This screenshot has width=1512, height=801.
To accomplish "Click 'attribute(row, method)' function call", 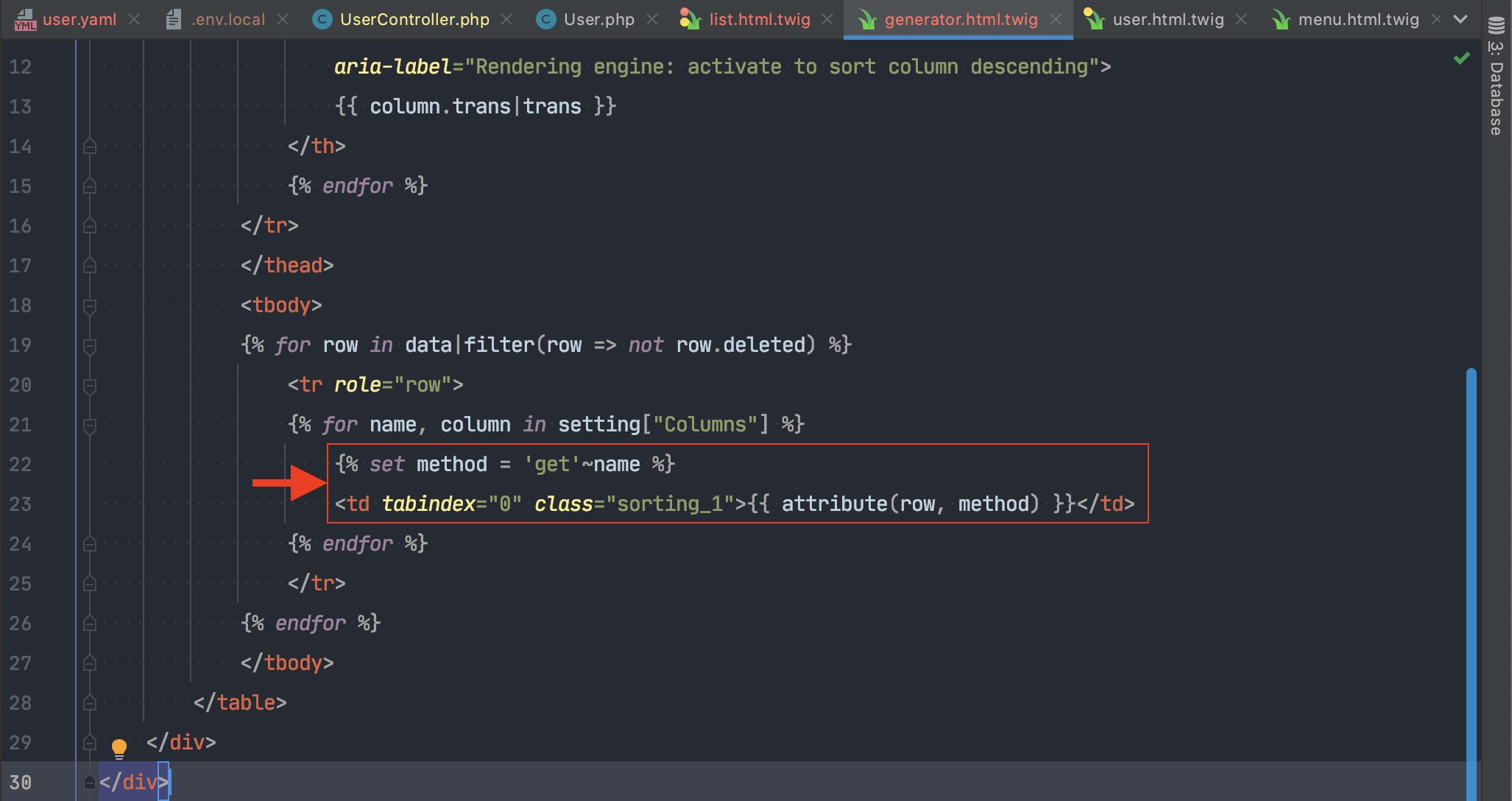I will 911,504.
